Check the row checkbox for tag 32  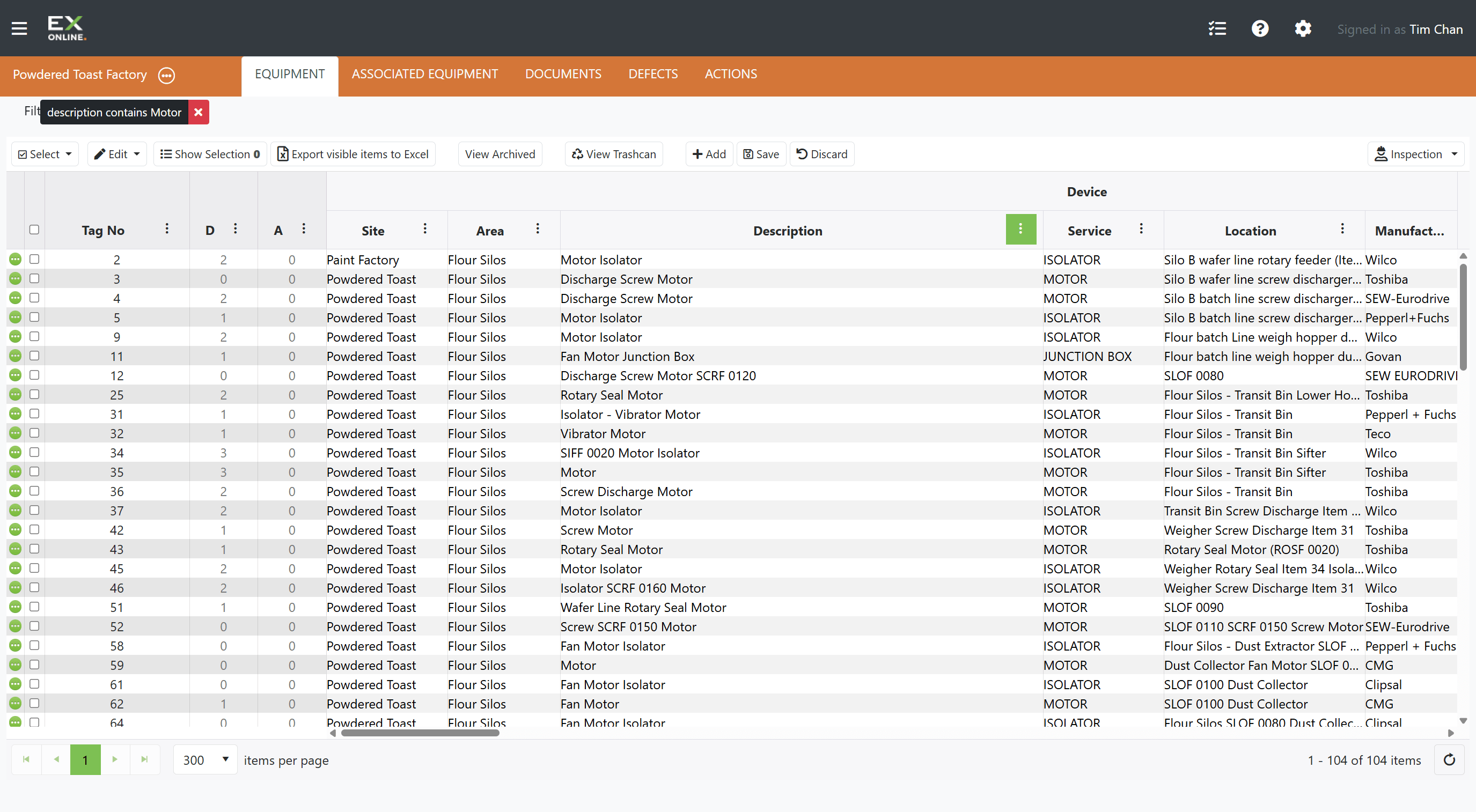click(34, 433)
